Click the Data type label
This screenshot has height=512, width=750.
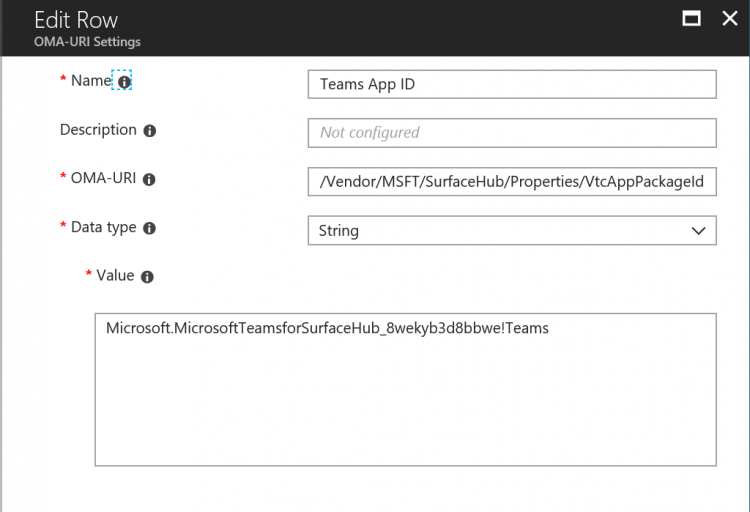pos(103,227)
